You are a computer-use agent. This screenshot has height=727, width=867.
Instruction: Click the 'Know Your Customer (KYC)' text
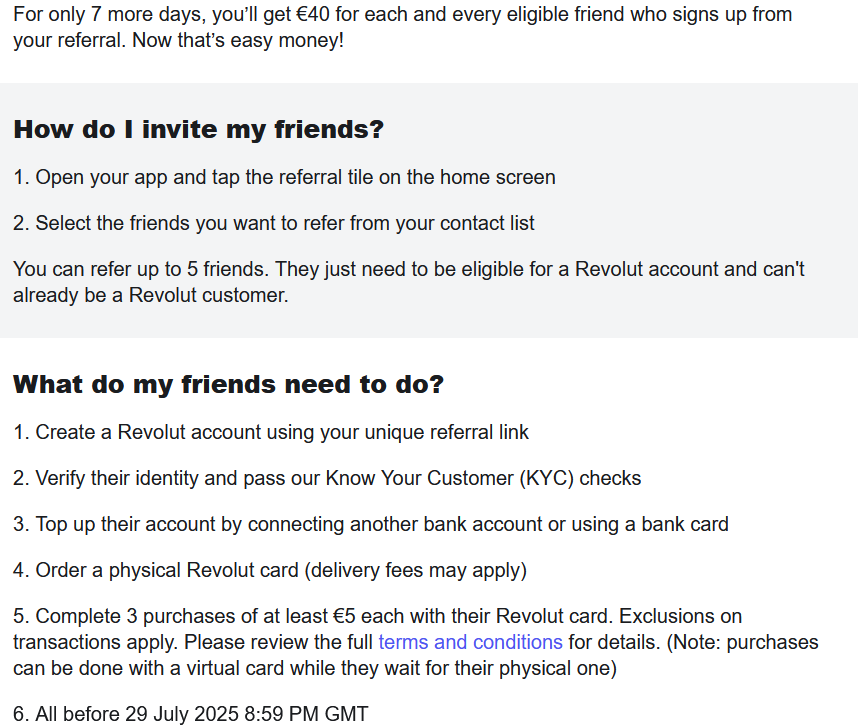tap(450, 478)
